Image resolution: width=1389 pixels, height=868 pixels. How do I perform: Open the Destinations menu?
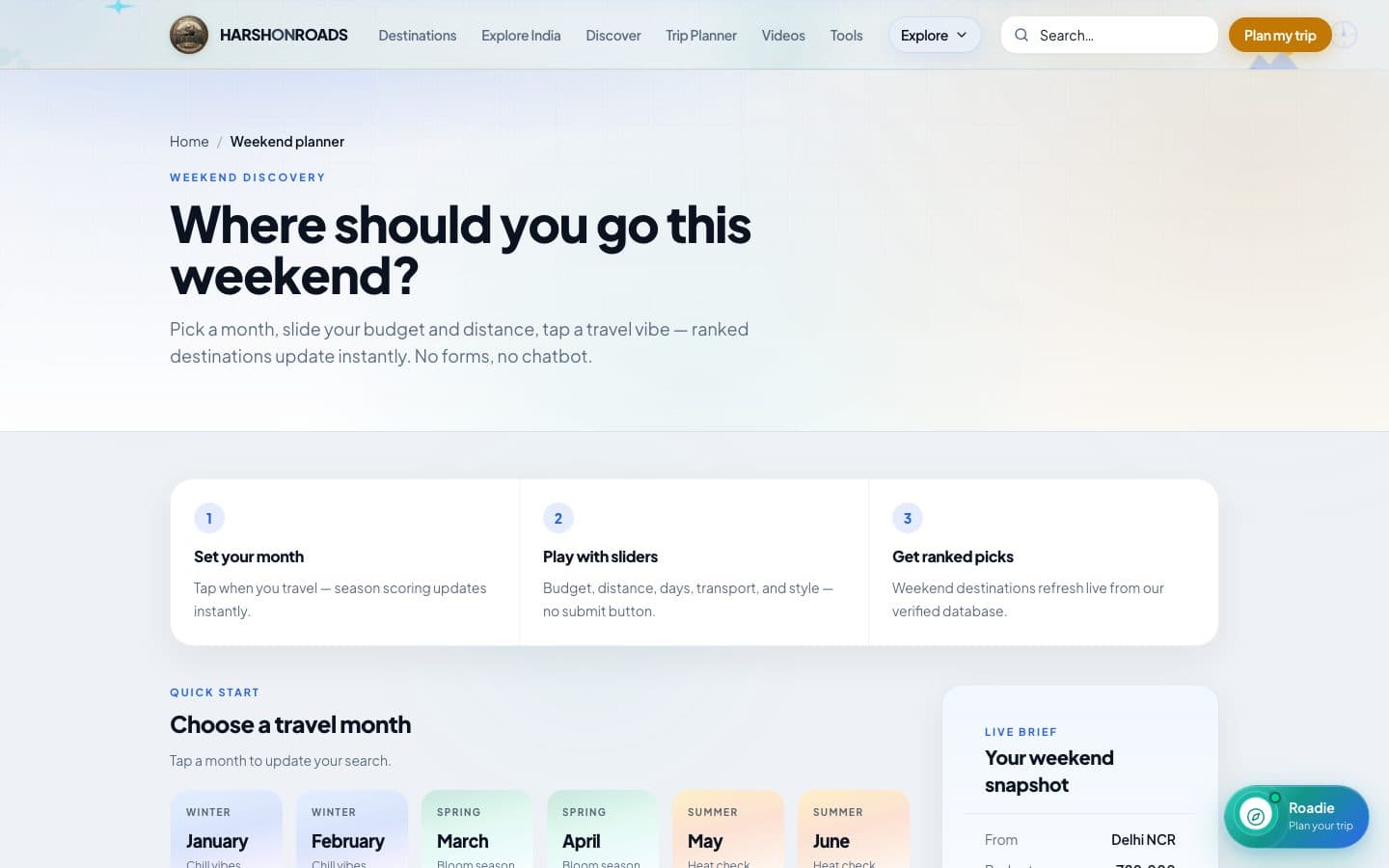click(x=418, y=35)
